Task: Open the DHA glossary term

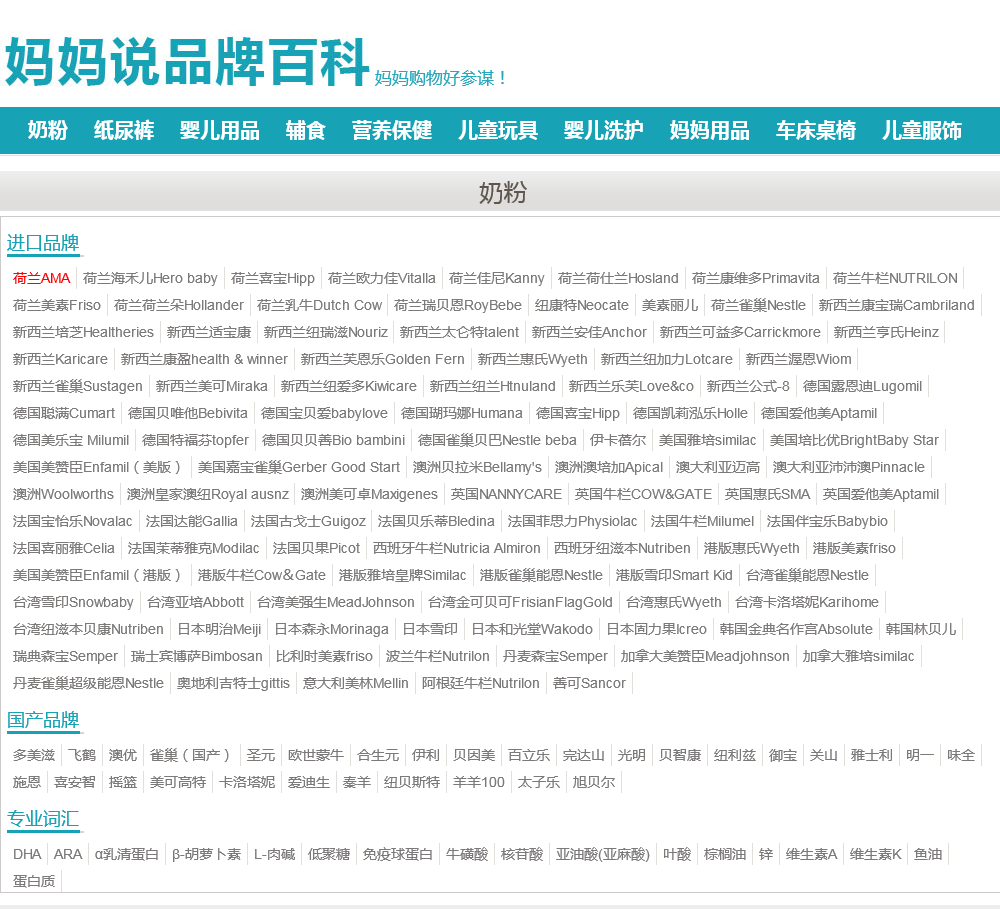Action: (27, 854)
